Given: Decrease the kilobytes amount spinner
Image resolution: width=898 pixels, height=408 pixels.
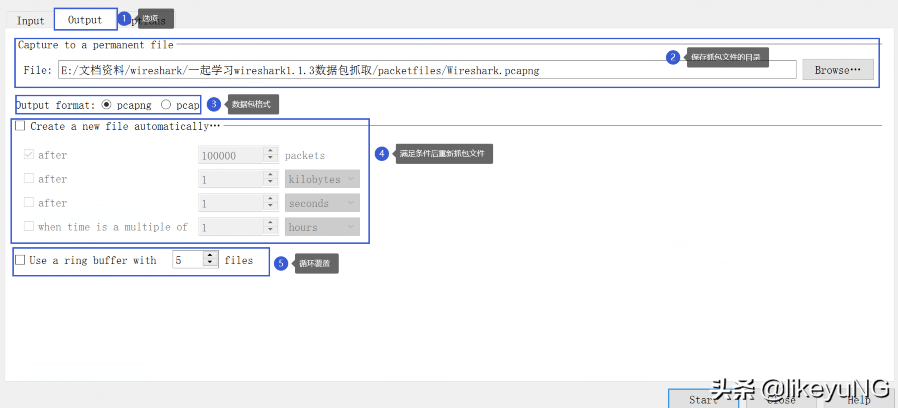Looking at the screenshot, I should pyautogui.click(x=270, y=184).
